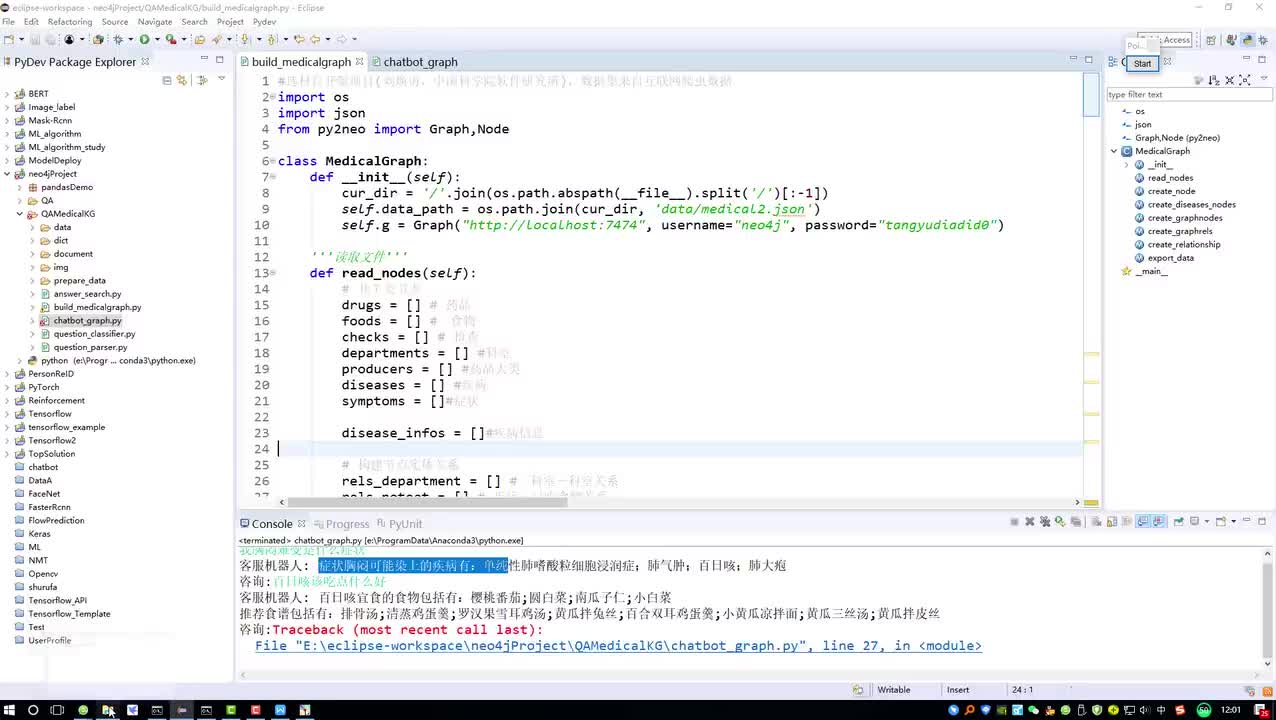This screenshot has height=720, width=1276.
Task: Click Expand All icon in Outline panel
Action: click(1244, 80)
